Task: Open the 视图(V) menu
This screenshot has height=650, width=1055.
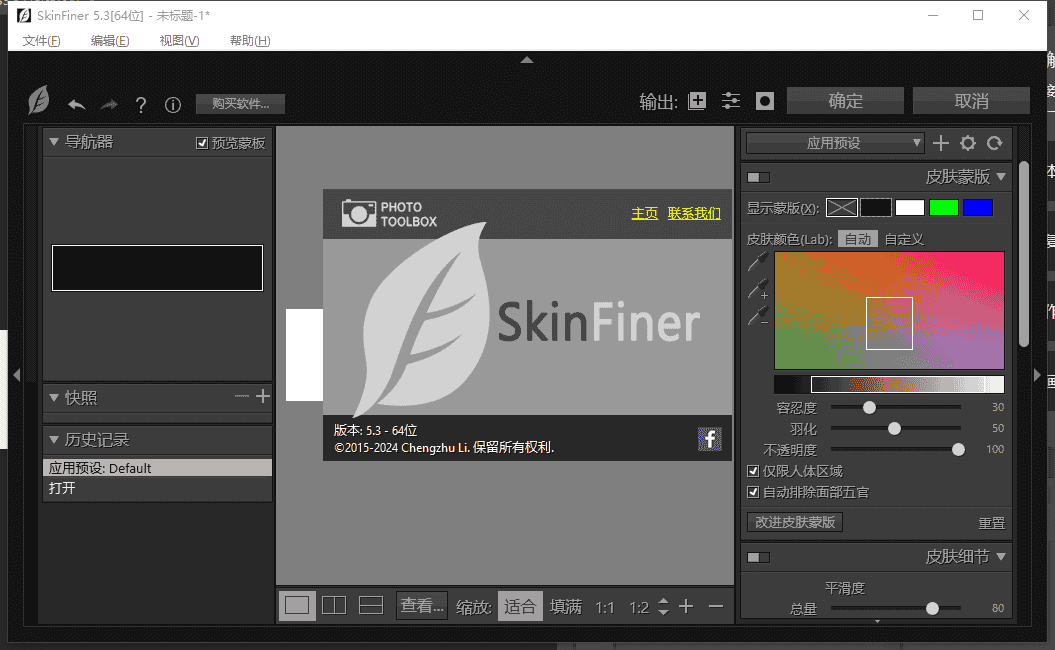Action: tap(179, 41)
